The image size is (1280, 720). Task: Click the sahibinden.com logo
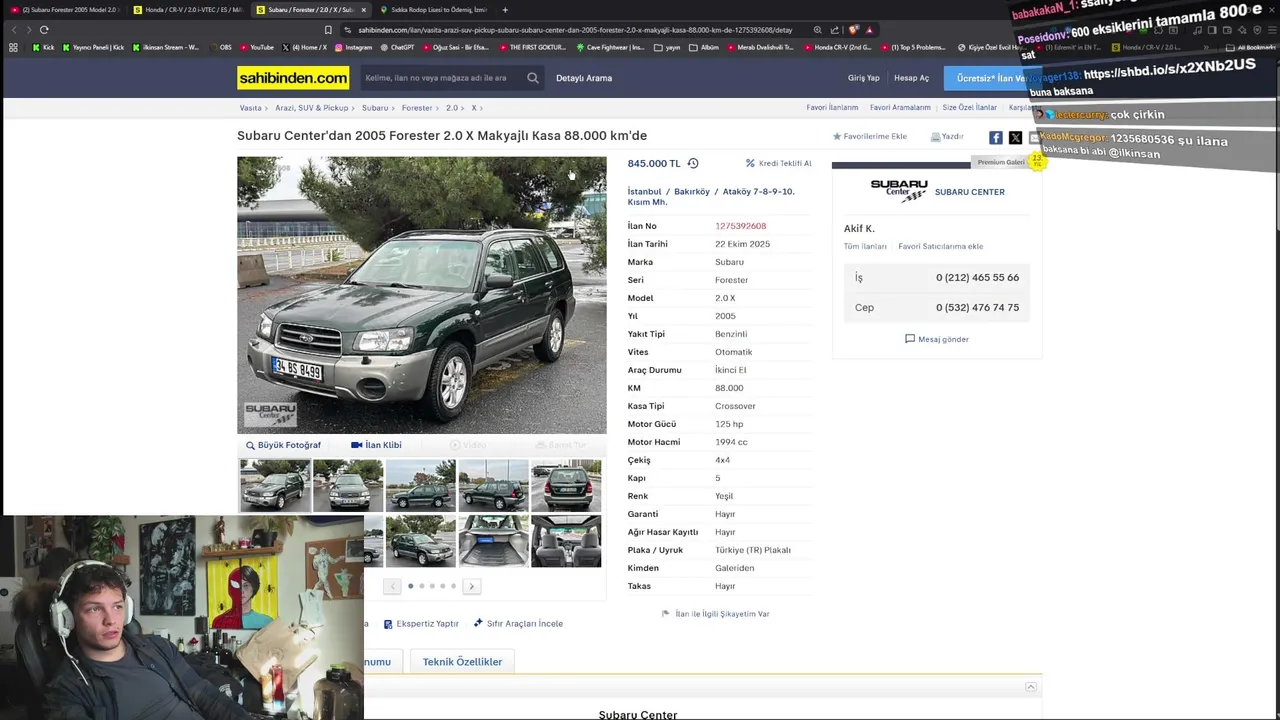coord(293,78)
